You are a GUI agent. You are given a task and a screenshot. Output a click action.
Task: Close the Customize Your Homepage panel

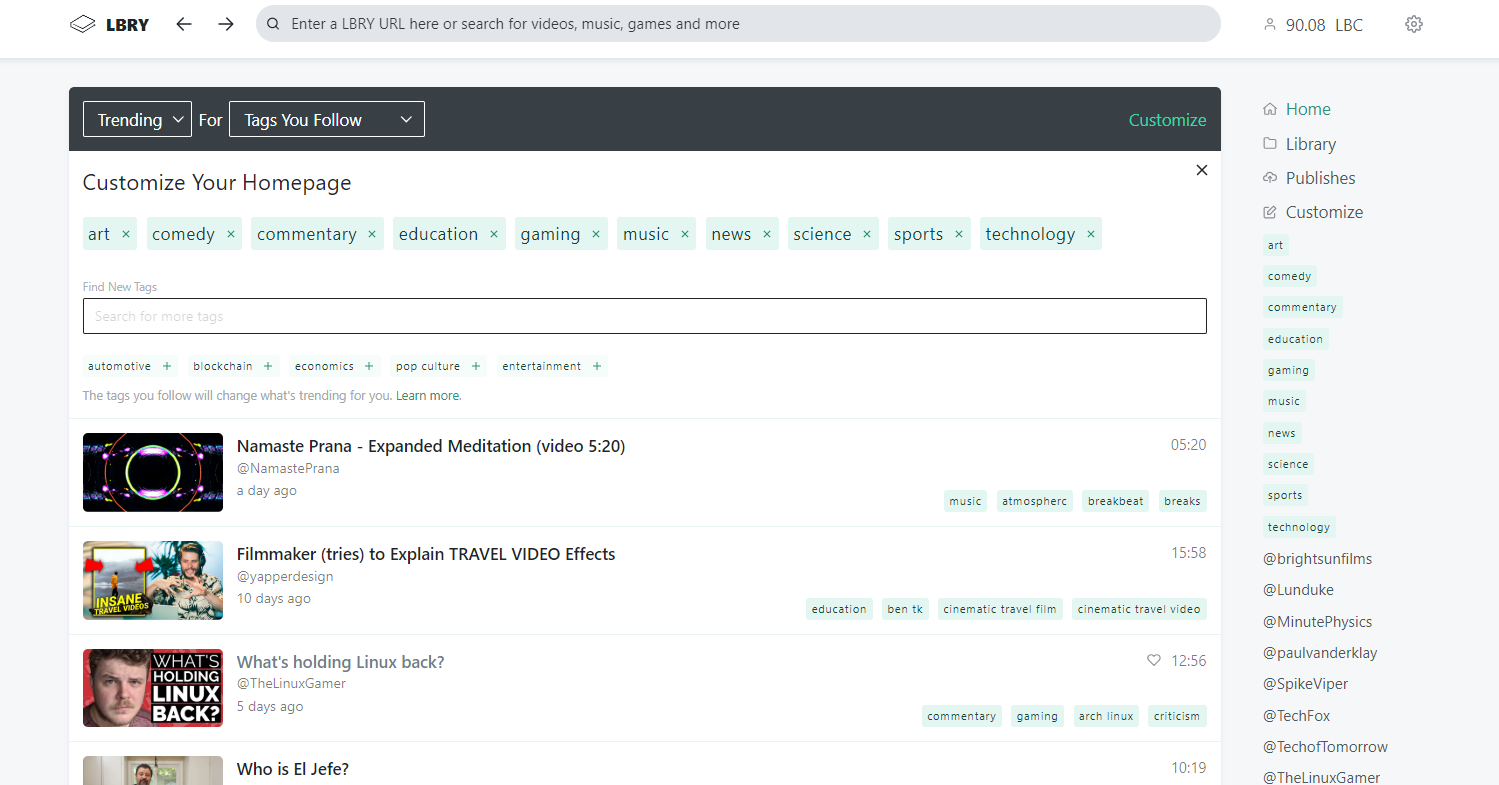click(1202, 170)
